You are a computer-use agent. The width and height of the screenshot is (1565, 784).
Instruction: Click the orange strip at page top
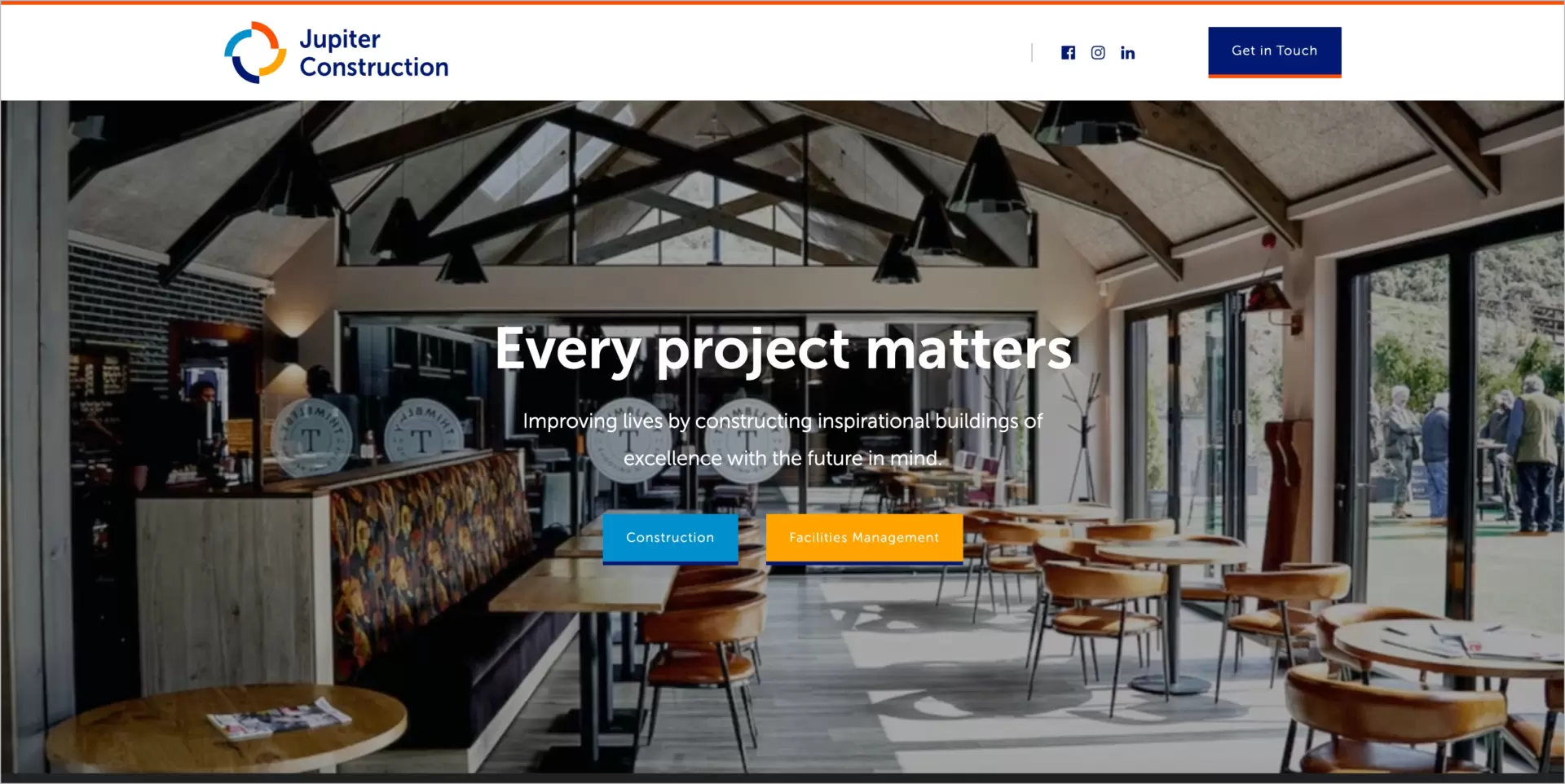(782, 2)
